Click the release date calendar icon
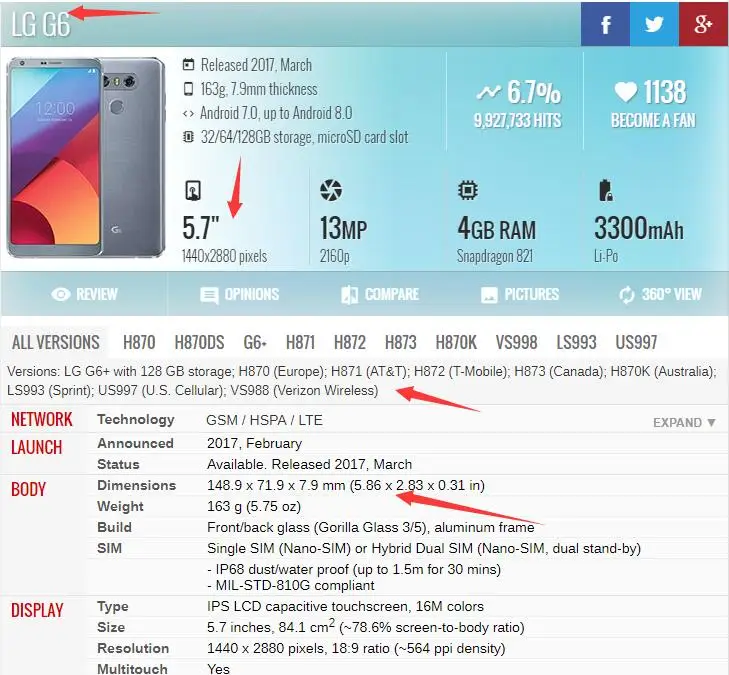The height and width of the screenshot is (675, 729). [188, 64]
